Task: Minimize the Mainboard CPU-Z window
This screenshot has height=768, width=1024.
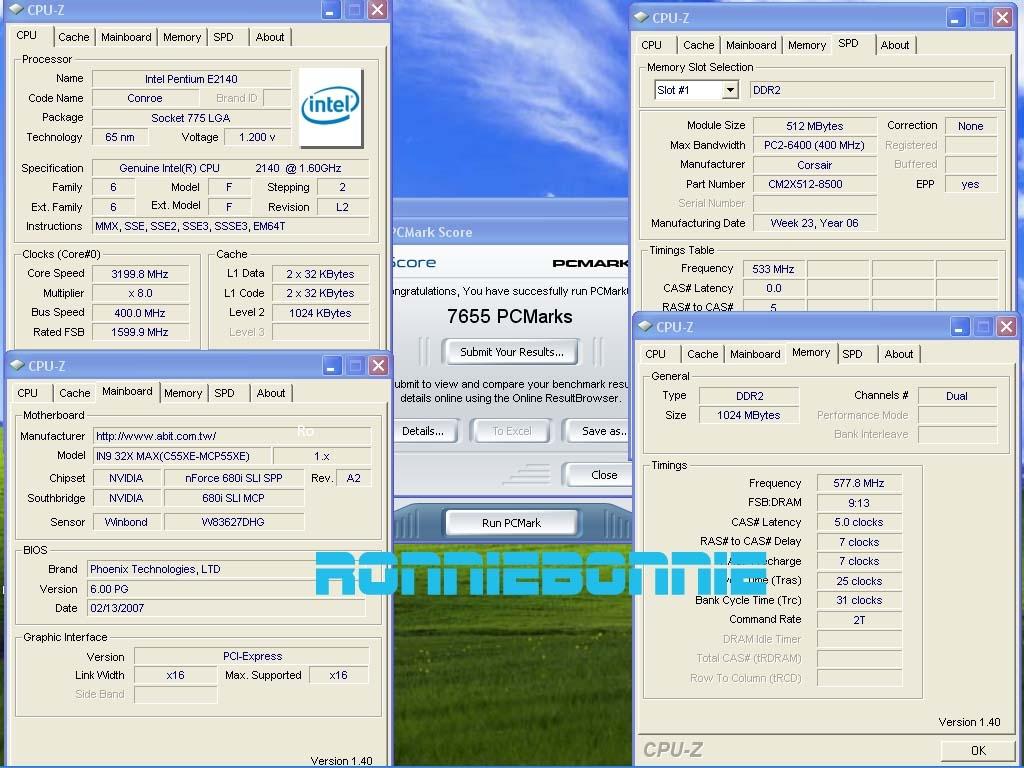Action: tap(332, 366)
